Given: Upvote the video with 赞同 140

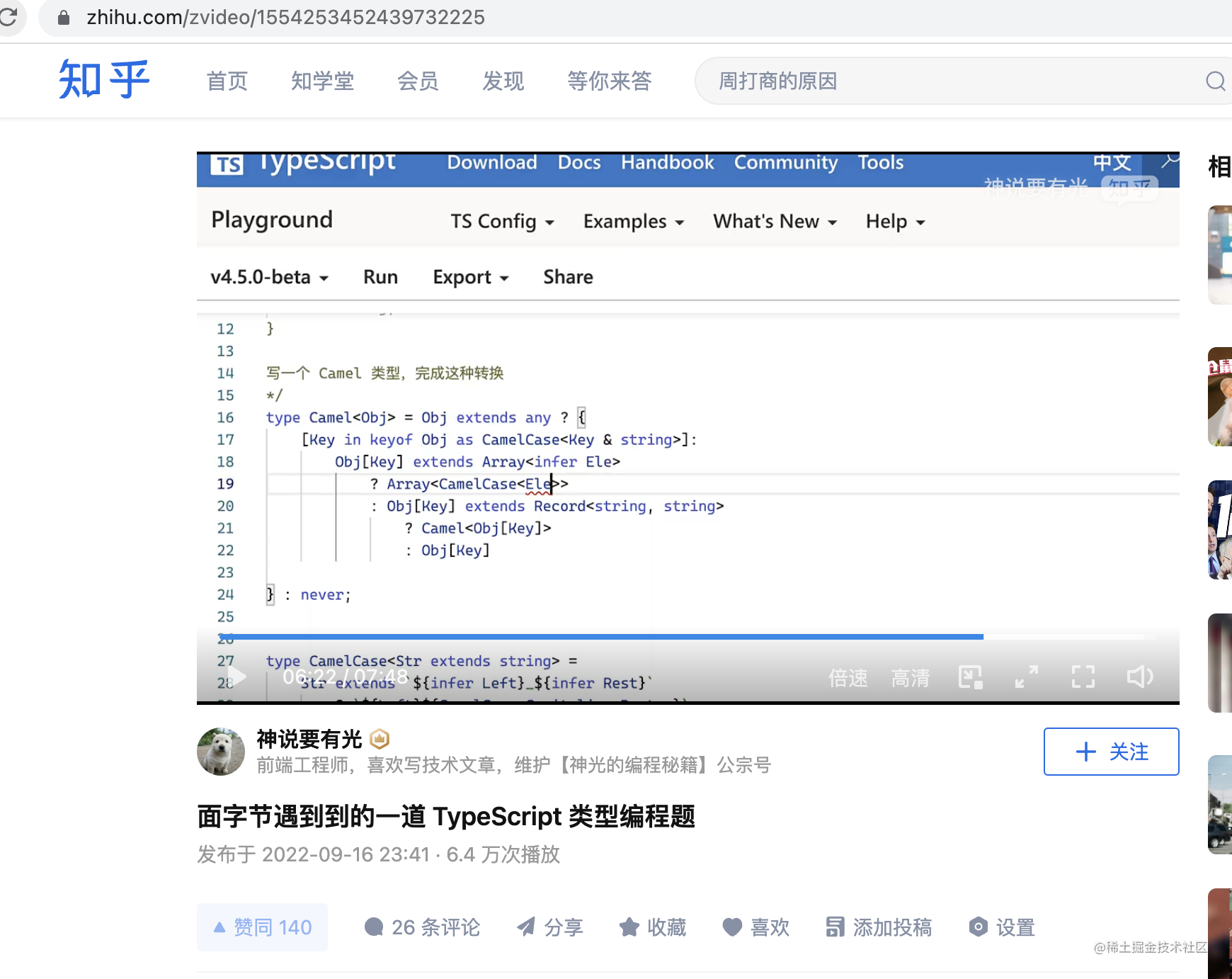Looking at the screenshot, I should (262, 927).
